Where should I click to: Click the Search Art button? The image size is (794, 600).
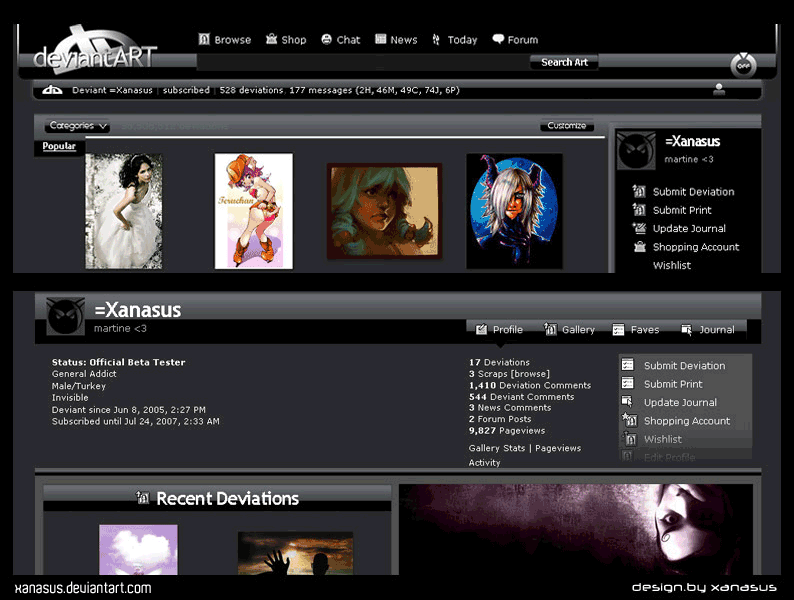click(x=564, y=62)
